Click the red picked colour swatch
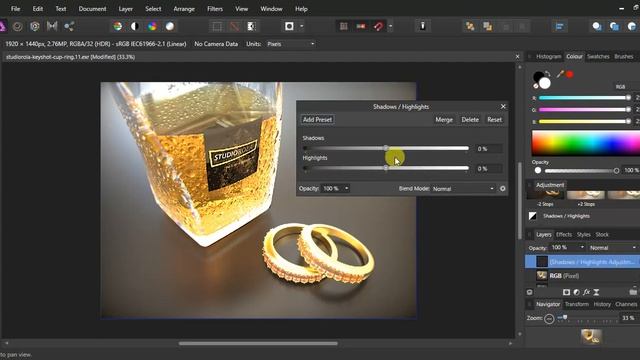The height and width of the screenshot is (360, 640). click(x=570, y=74)
